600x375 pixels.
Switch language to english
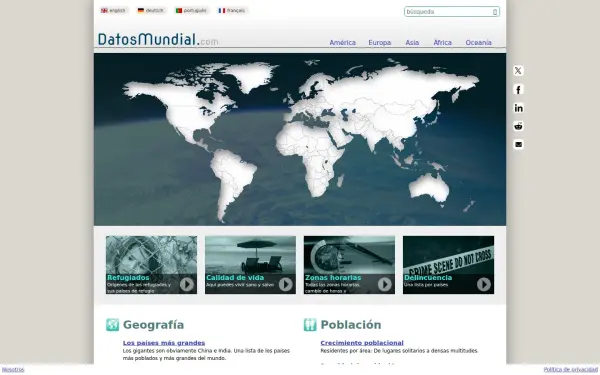(x=113, y=10)
